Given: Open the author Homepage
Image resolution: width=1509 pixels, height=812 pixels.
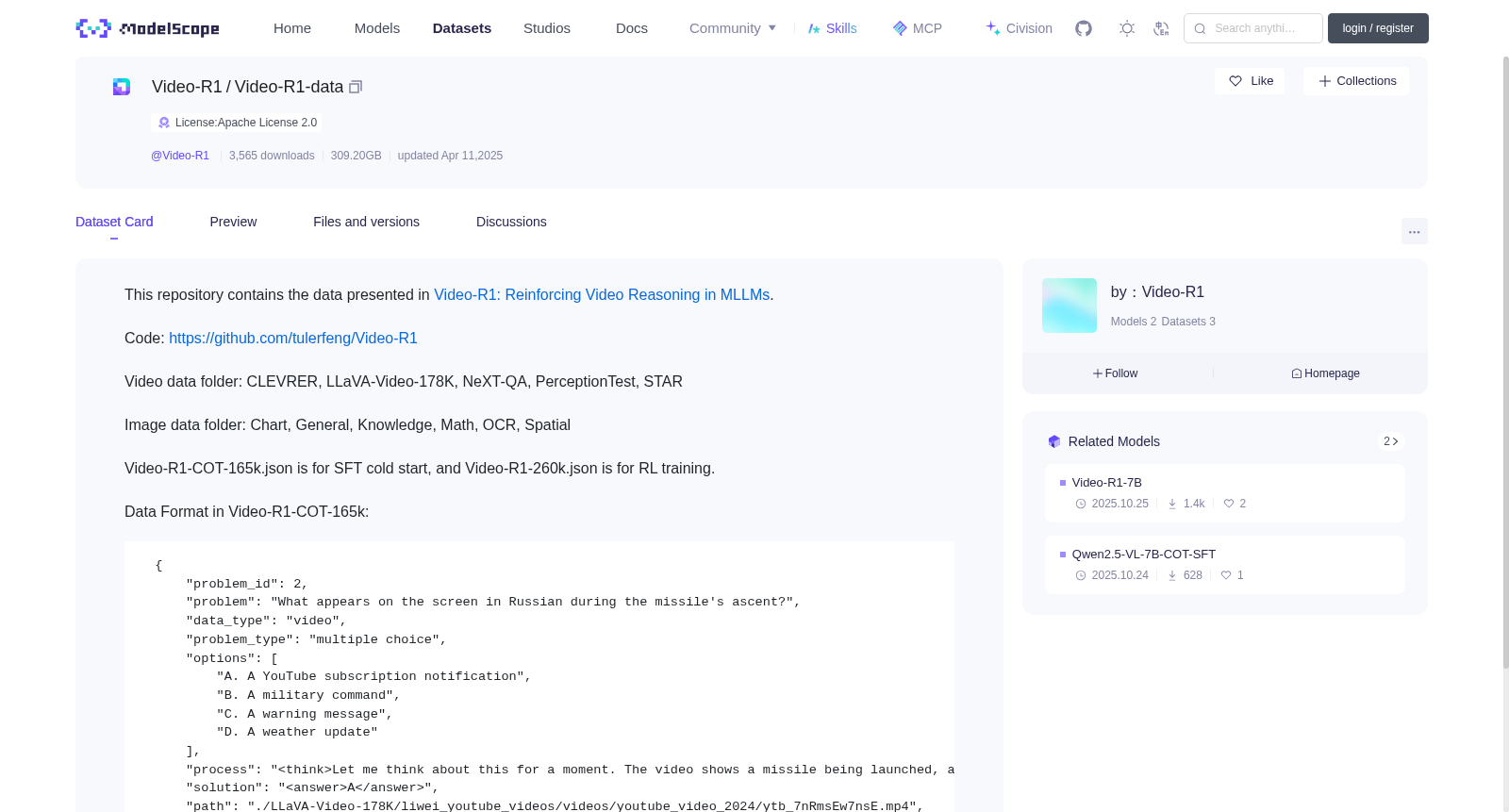Looking at the screenshot, I should click(1325, 373).
